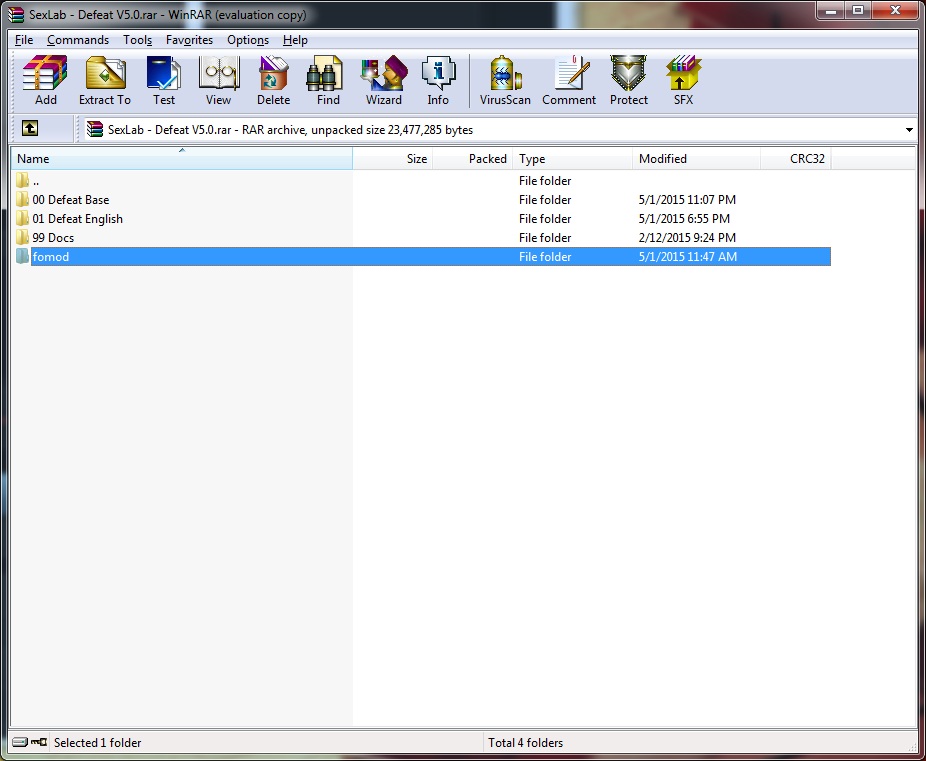Sort list by CRC32 column header
The width and height of the screenshot is (926, 761).
pos(795,158)
